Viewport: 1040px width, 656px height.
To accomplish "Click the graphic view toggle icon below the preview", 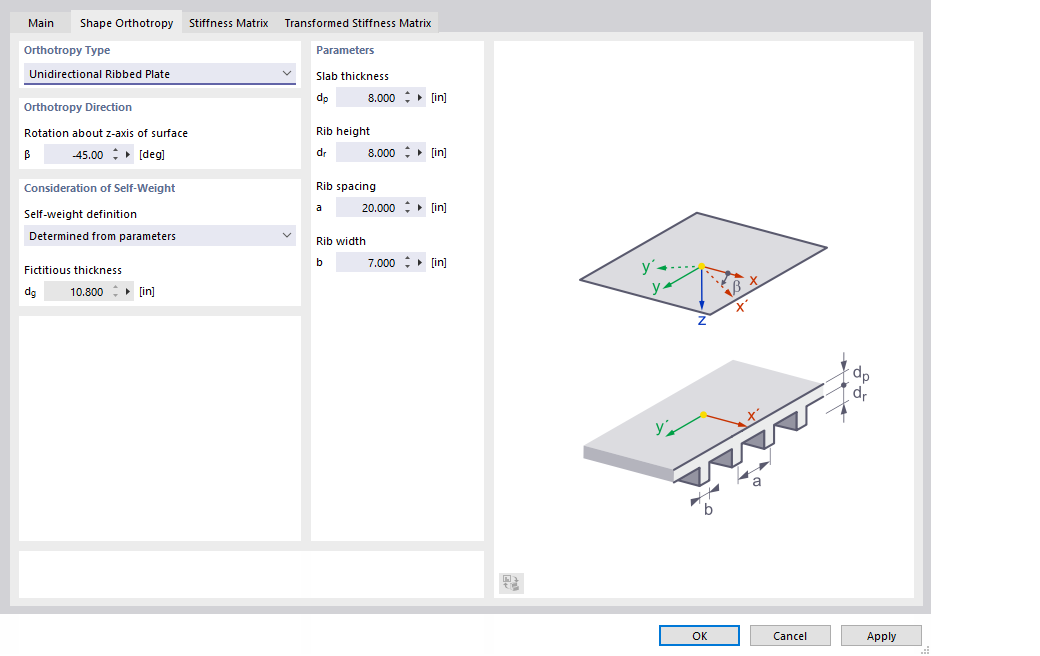I will (510, 583).
